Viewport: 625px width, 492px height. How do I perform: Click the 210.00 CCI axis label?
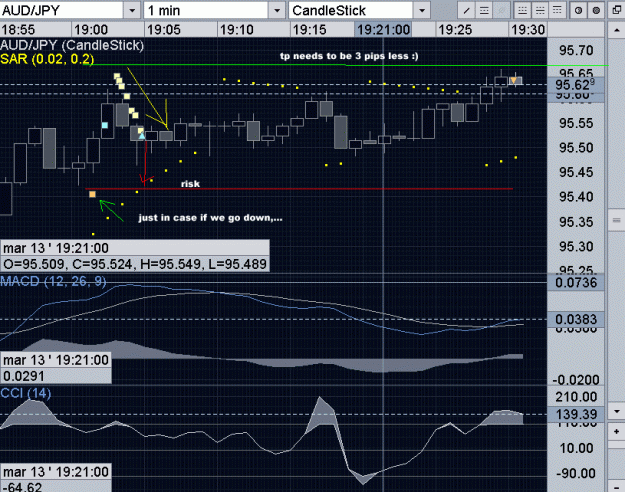576,397
